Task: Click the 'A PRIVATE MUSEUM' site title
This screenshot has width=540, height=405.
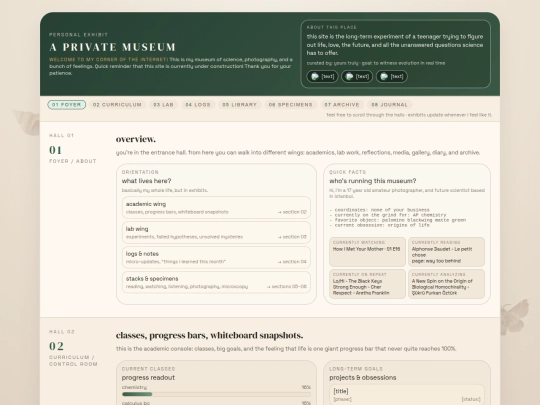Action: [113, 47]
